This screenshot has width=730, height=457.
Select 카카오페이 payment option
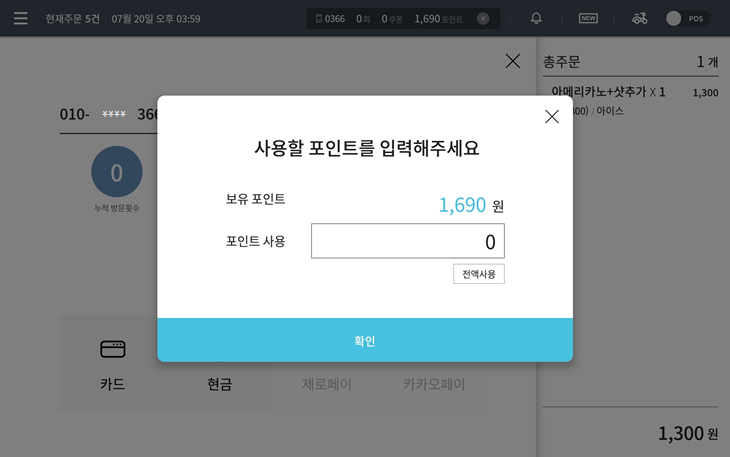434,384
